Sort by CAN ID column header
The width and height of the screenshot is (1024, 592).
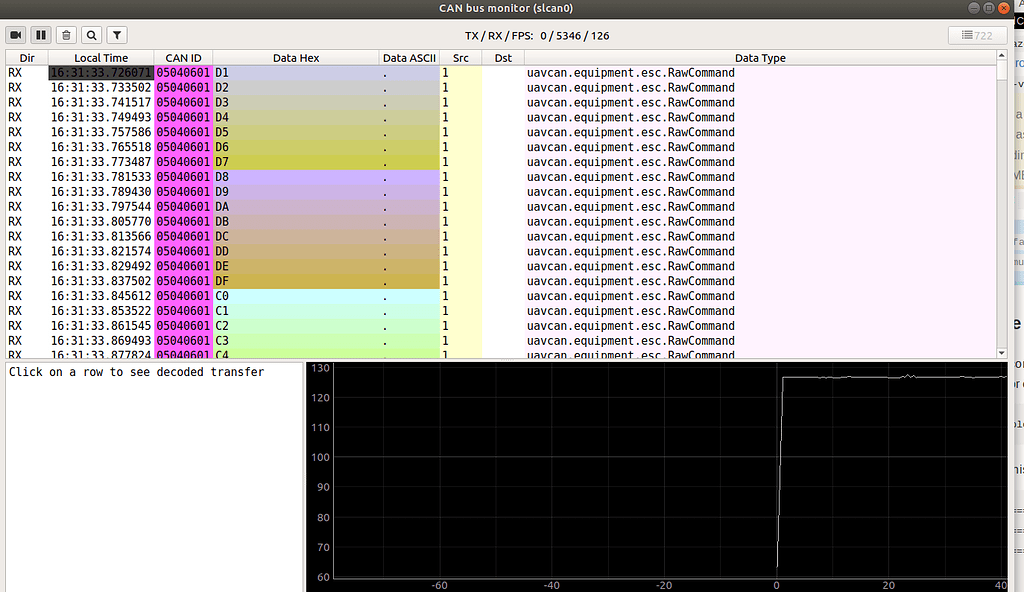click(184, 58)
